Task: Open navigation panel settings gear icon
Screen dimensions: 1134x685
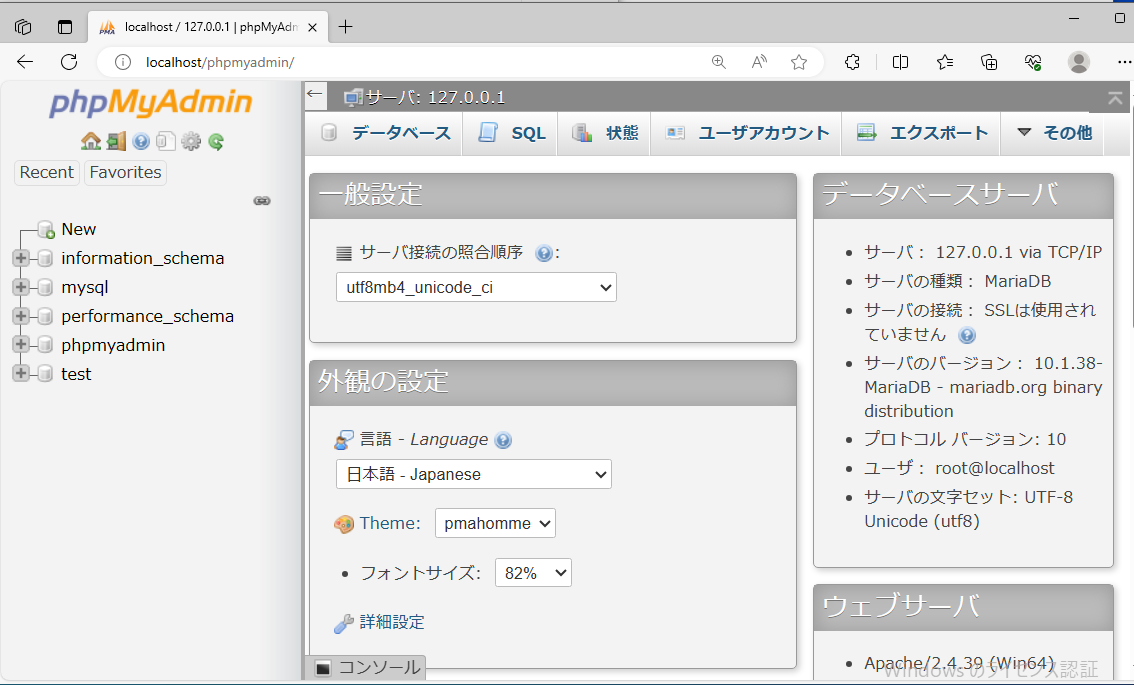Action: [x=191, y=141]
